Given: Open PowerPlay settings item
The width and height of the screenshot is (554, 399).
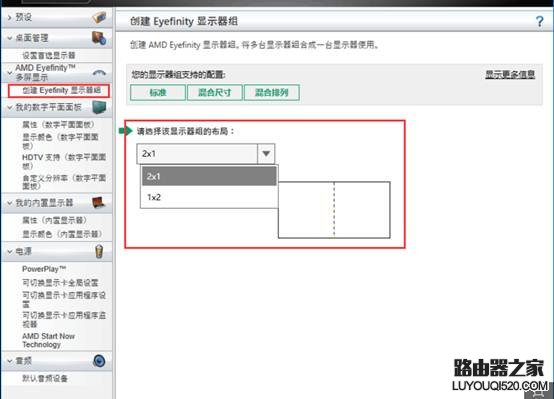Looking at the screenshot, I should (x=44, y=269).
